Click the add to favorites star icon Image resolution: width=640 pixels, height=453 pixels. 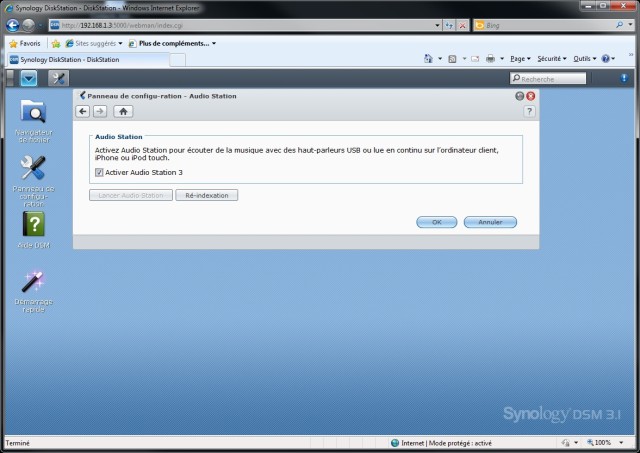[x=56, y=43]
